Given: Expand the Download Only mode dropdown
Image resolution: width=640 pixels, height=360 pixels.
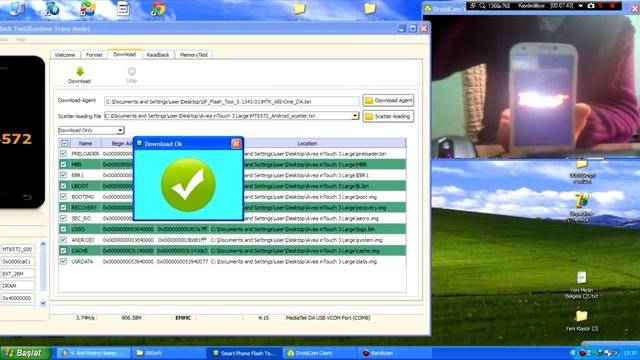Looking at the screenshot, I should (120, 130).
